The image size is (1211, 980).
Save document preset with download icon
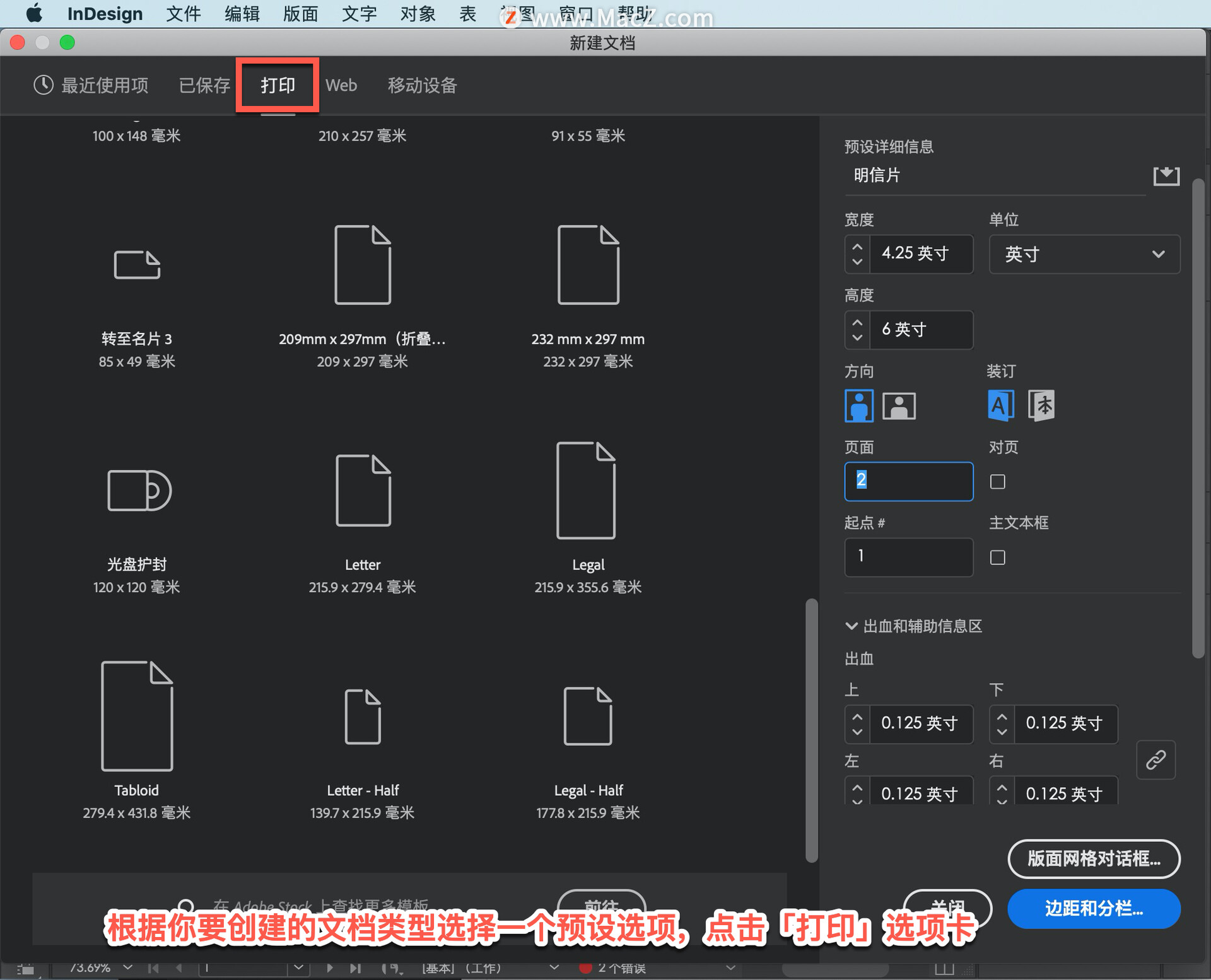(1166, 176)
